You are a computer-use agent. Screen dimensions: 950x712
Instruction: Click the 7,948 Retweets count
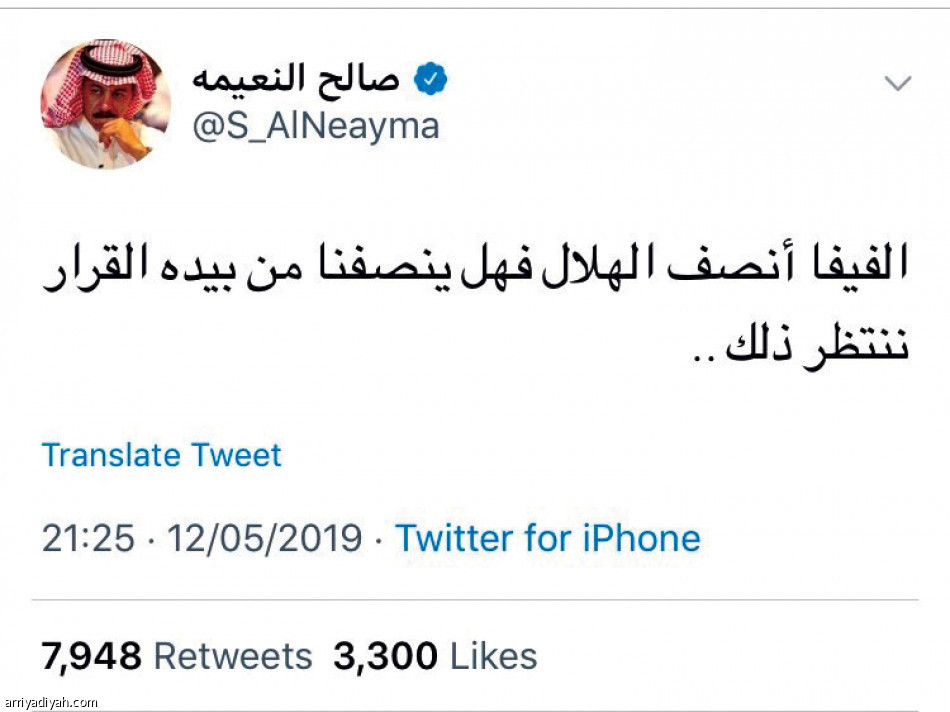pyautogui.click(x=91, y=655)
